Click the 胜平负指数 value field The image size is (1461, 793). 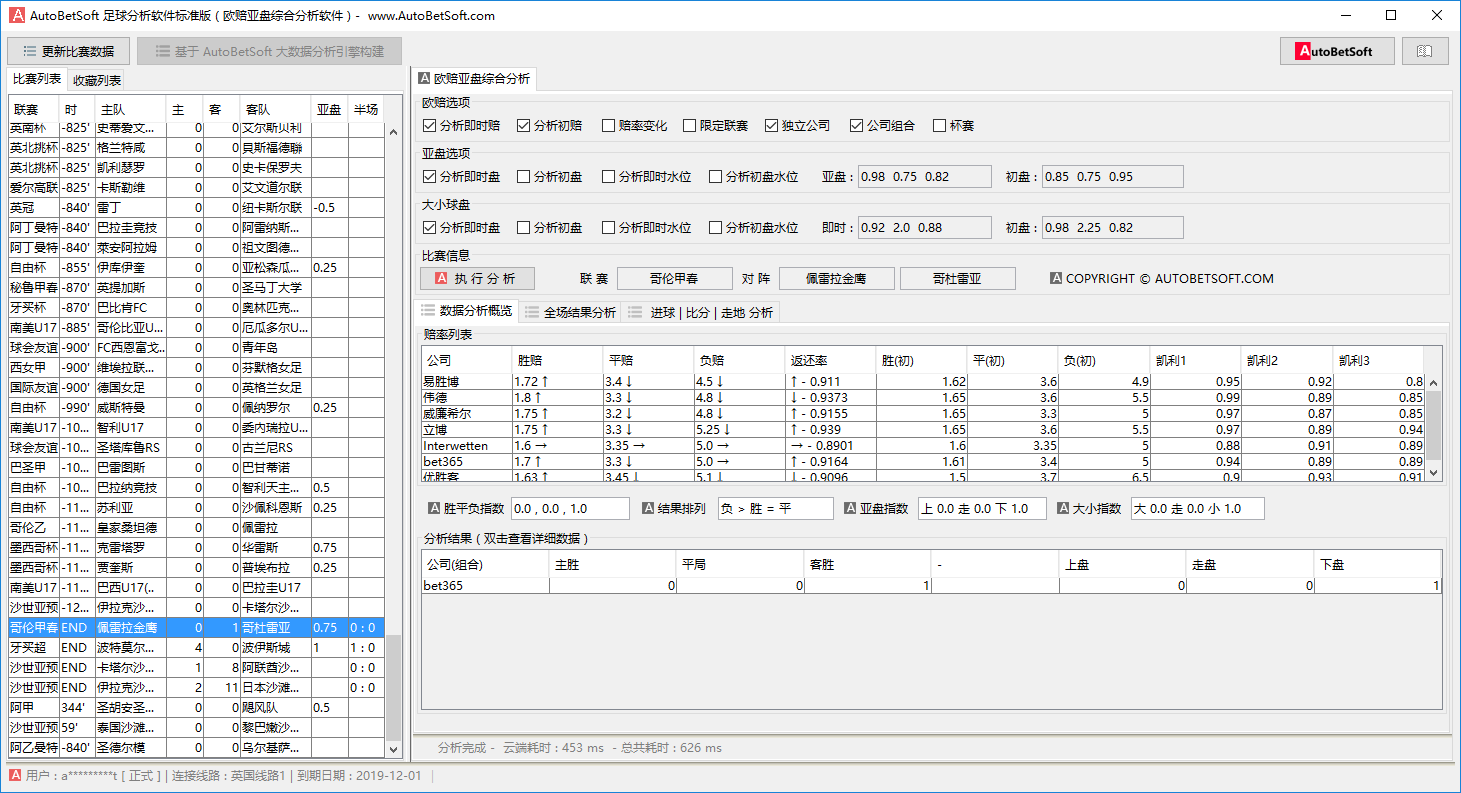[x=570, y=509]
